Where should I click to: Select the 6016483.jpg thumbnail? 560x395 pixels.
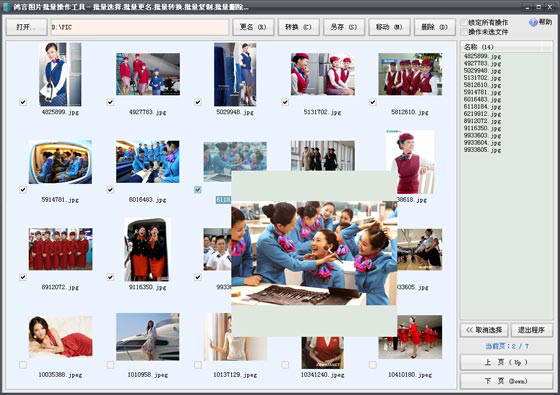(x=148, y=162)
